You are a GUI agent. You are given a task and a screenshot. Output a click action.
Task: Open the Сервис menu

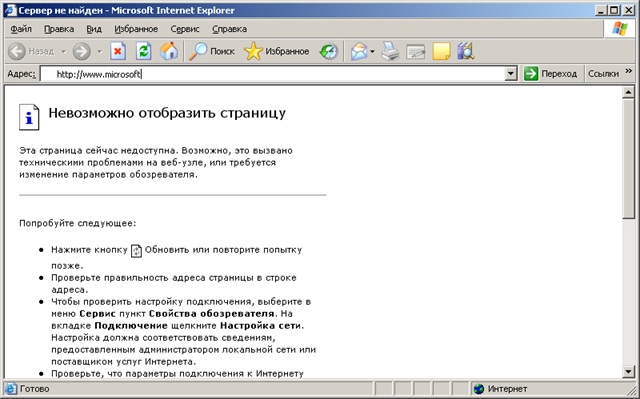click(185, 29)
